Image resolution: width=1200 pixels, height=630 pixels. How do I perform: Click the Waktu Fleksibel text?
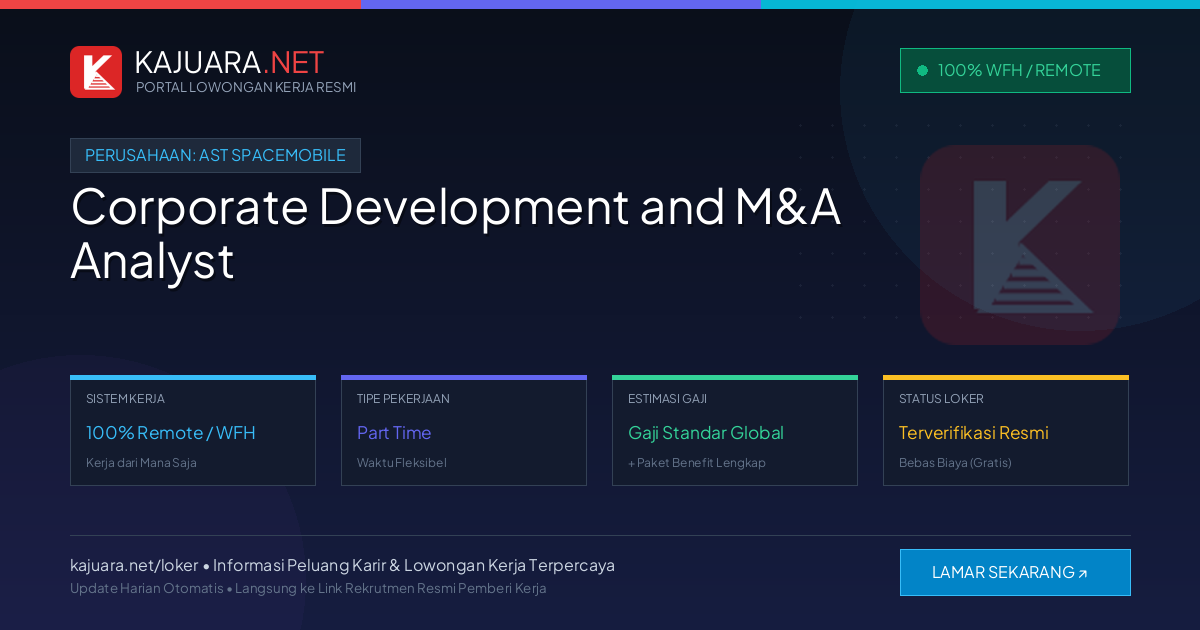(402, 463)
